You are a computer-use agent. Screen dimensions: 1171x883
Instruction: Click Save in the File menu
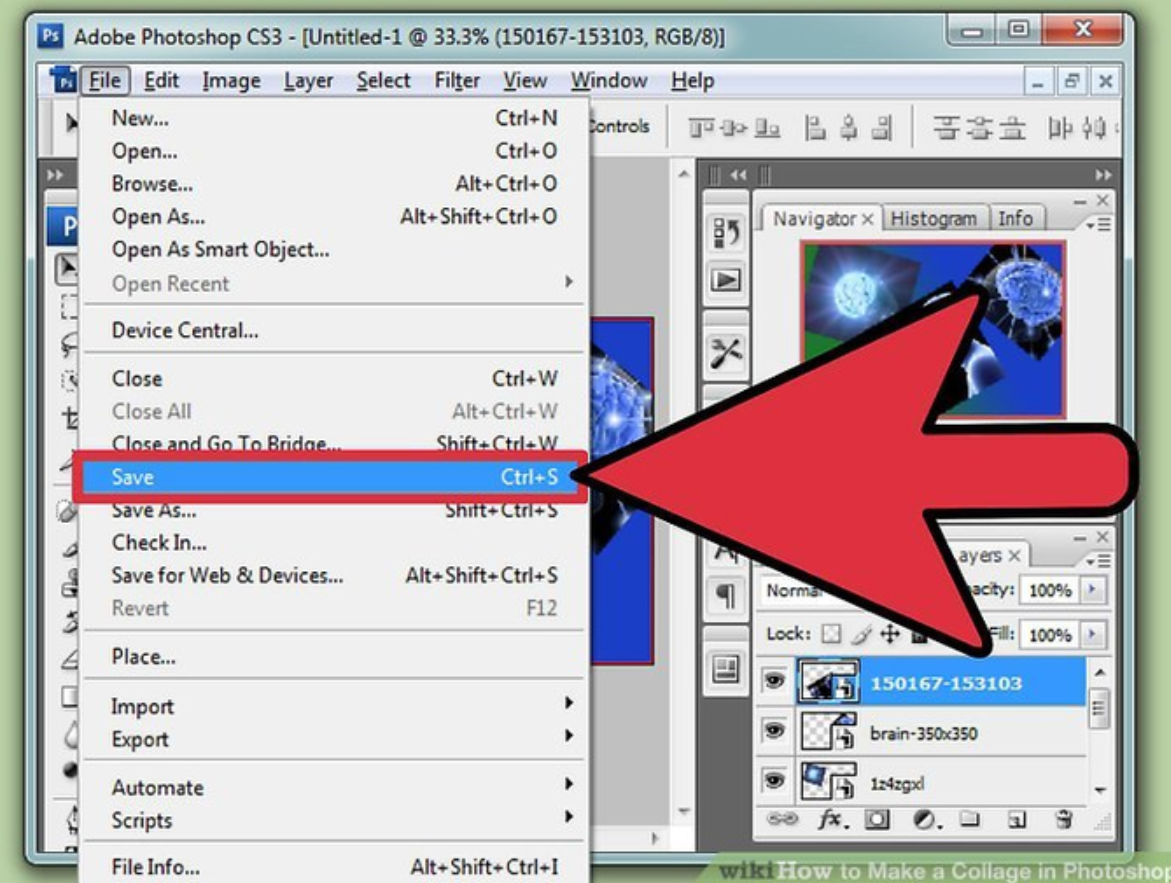334,477
